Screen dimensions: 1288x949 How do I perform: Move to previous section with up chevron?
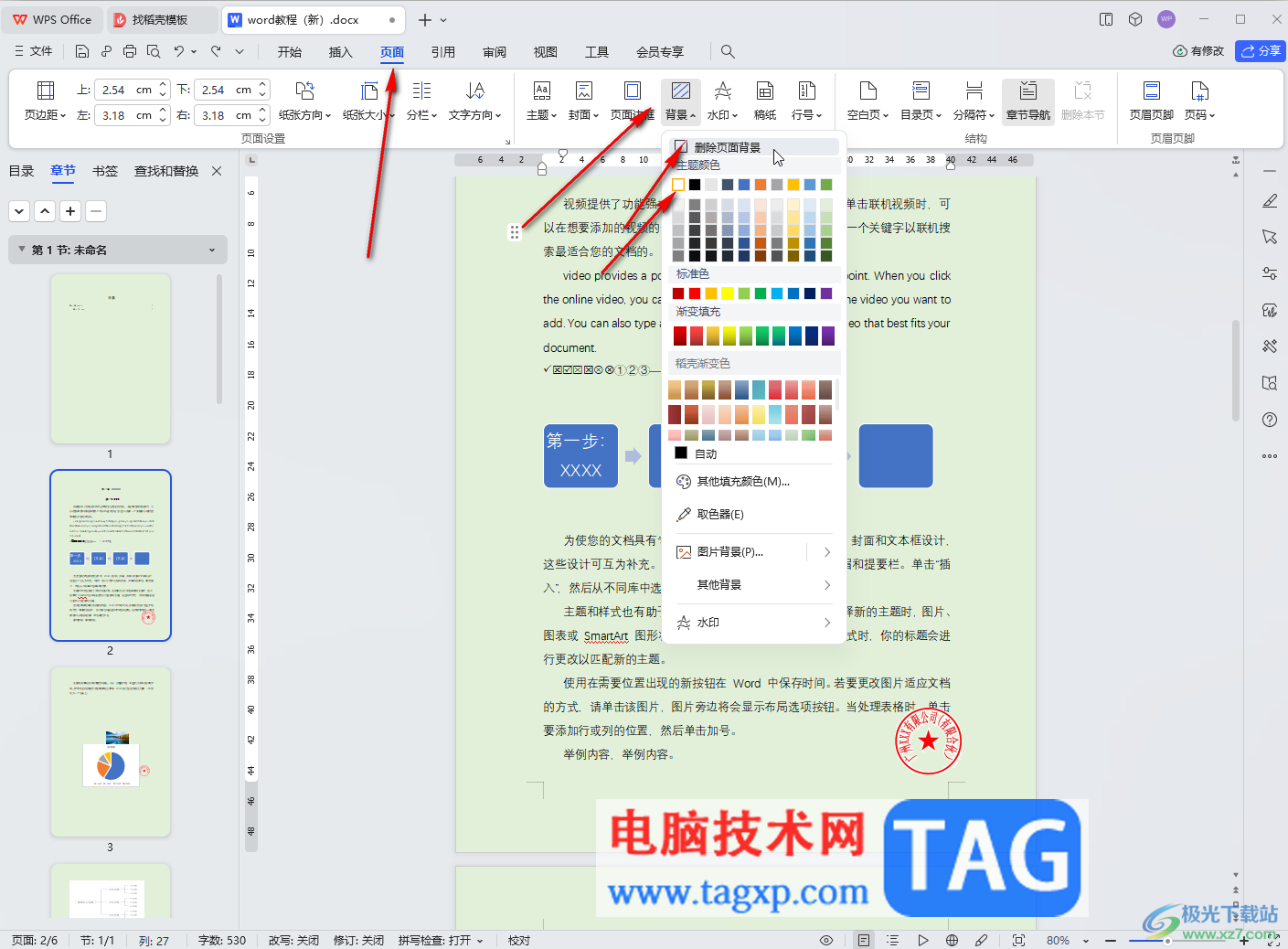(45, 211)
